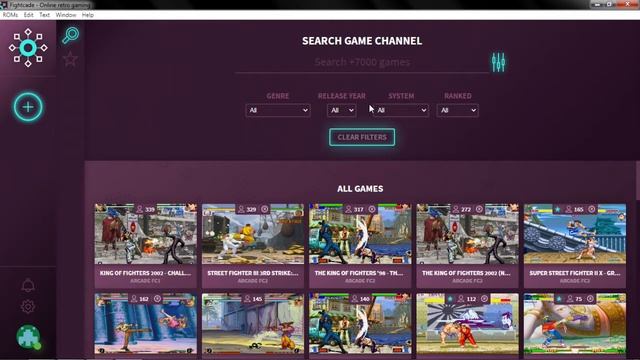Click the ranked circle icon on King of Fighters '98 card
Image resolution: width=640 pixels, height=360 pixels.
372,209
